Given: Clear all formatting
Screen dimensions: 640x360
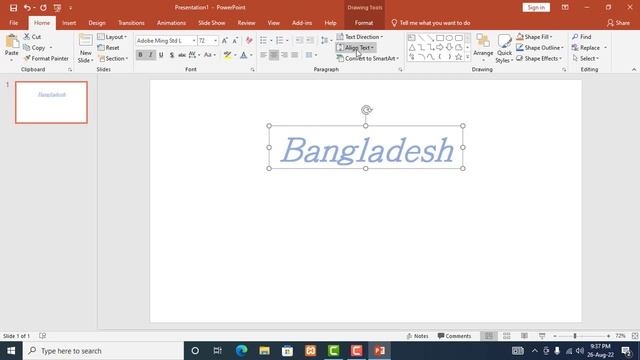Looking at the screenshot, I should [x=249, y=40].
